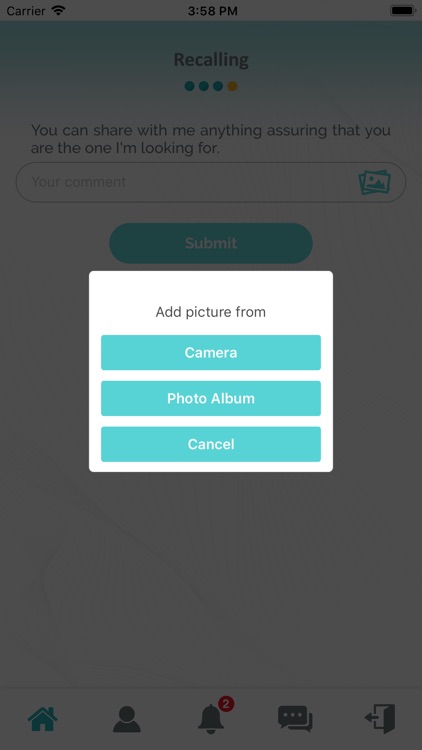
Task: Select the orange fourth progress dot
Action: tap(233, 86)
